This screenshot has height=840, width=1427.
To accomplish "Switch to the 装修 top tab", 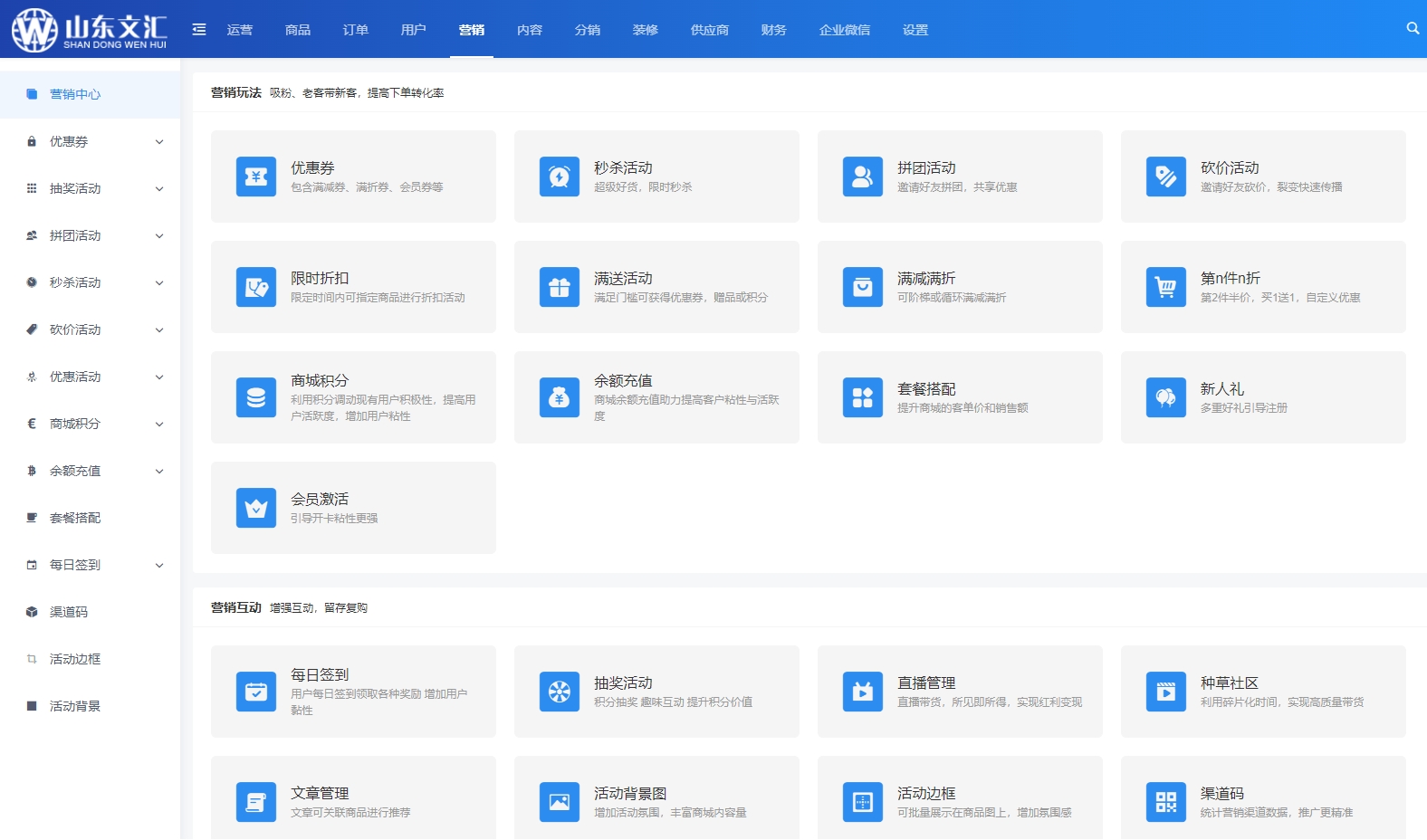I will 646,30.
